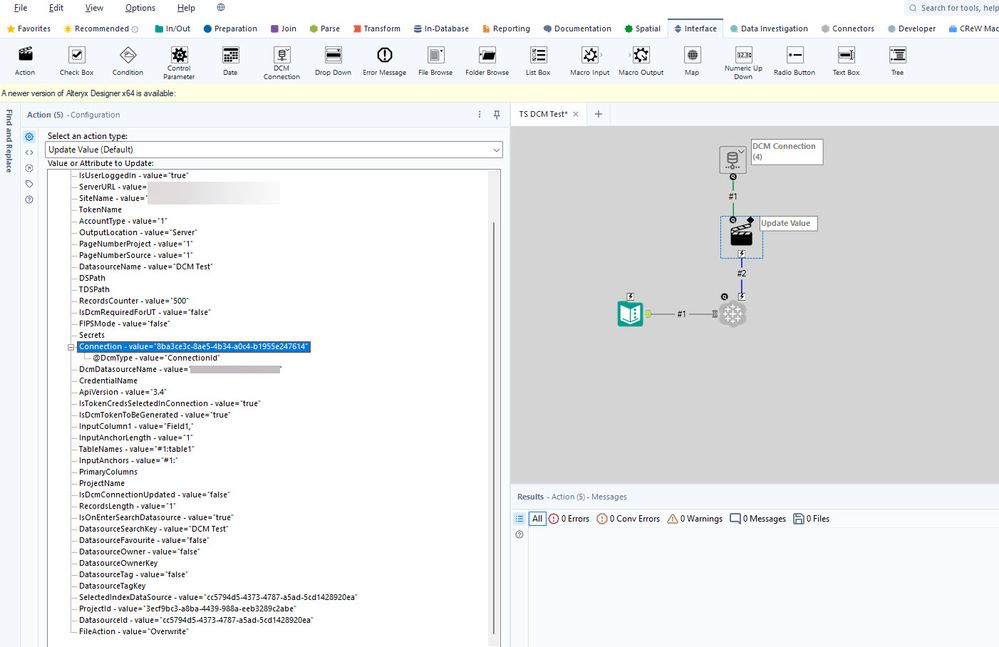Select the RecordsCounter tree row
999x647 pixels.
(134, 301)
